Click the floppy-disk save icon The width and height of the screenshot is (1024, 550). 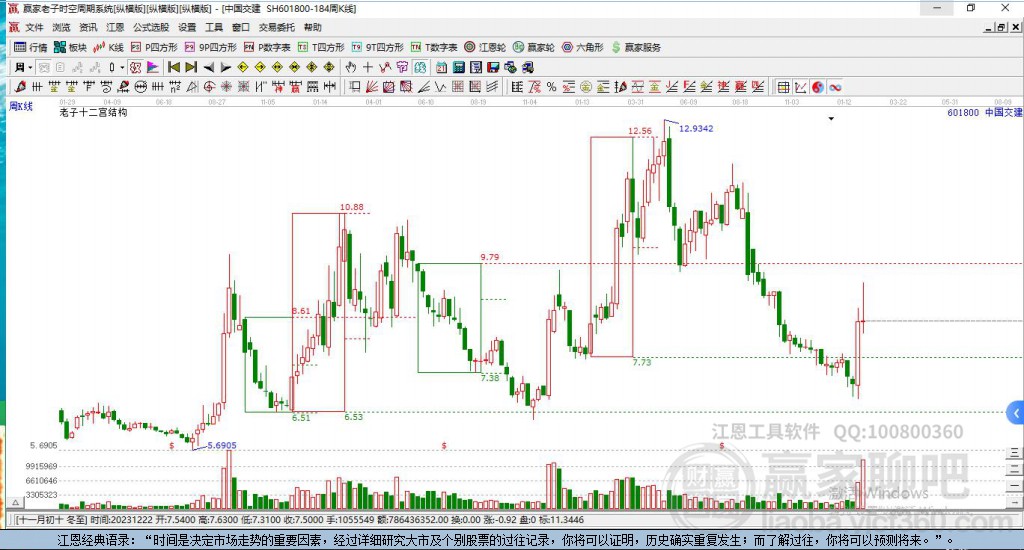493,67
